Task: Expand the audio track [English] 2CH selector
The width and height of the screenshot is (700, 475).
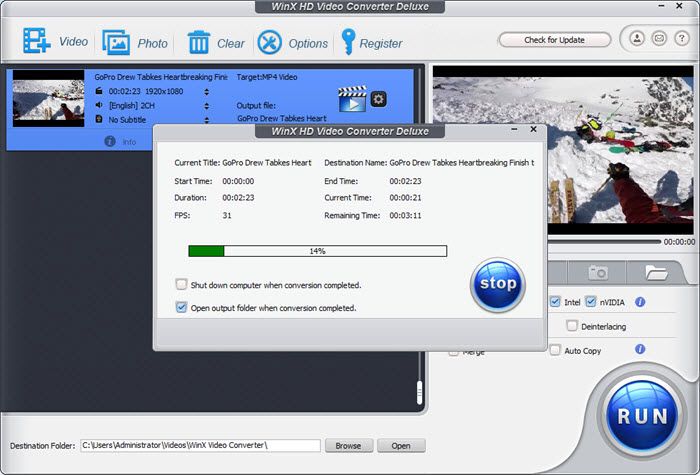Action: point(207,106)
